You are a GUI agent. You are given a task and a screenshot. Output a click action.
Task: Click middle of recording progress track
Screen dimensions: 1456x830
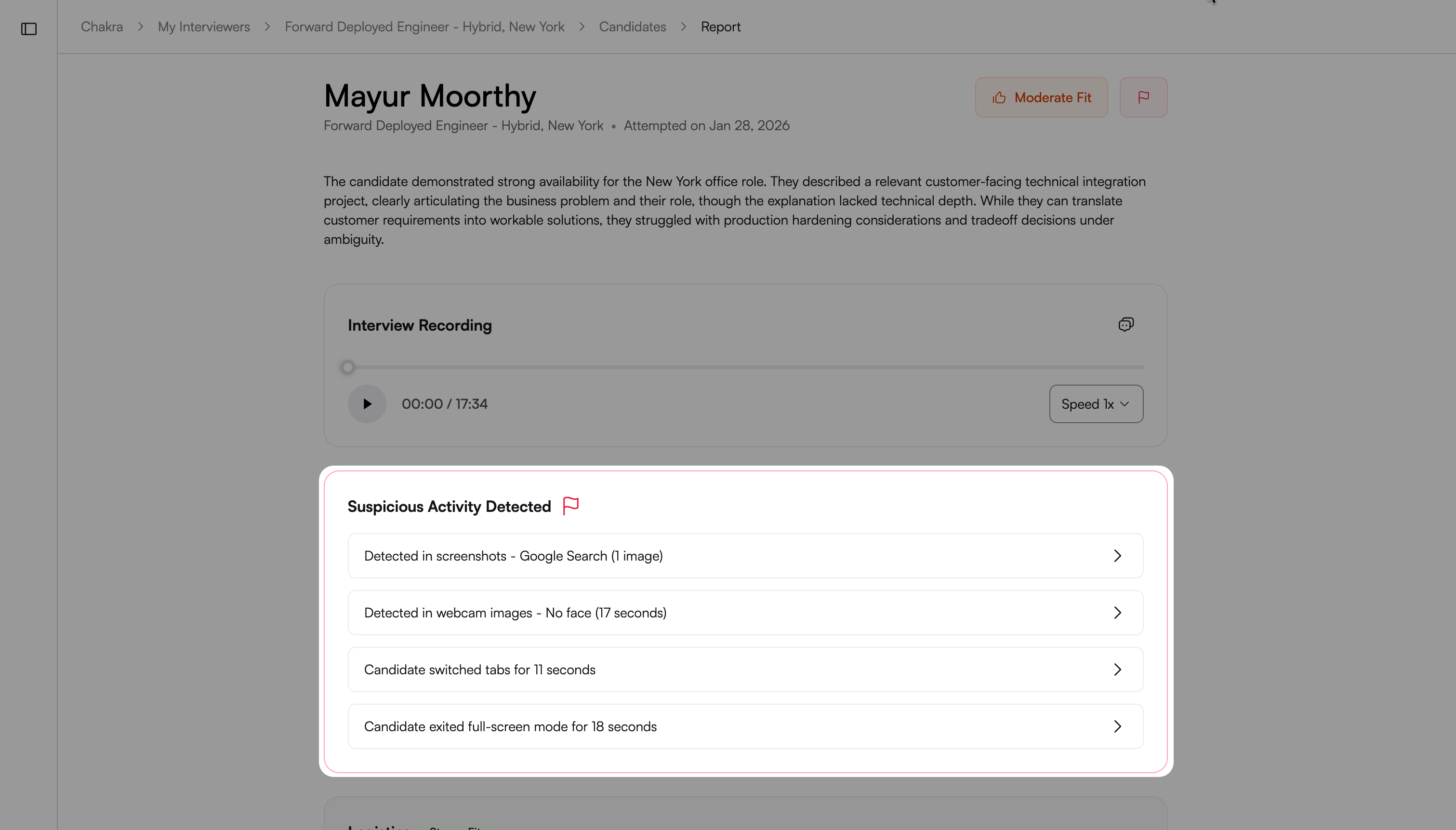point(745,367)
